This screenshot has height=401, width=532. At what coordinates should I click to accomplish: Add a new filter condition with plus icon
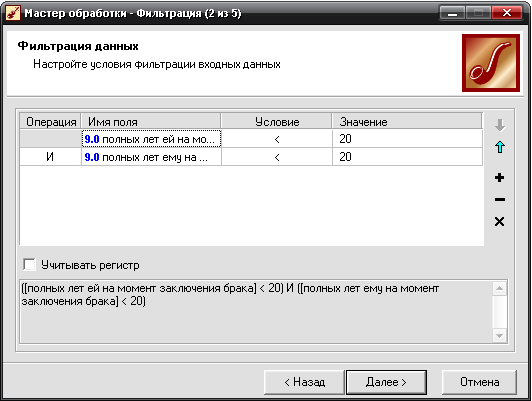499,177
